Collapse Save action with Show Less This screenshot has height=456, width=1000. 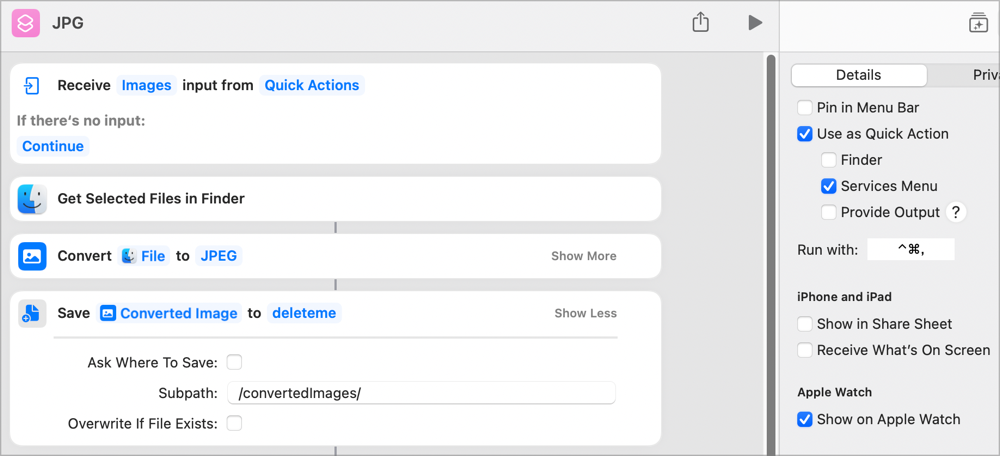(585, 313)
